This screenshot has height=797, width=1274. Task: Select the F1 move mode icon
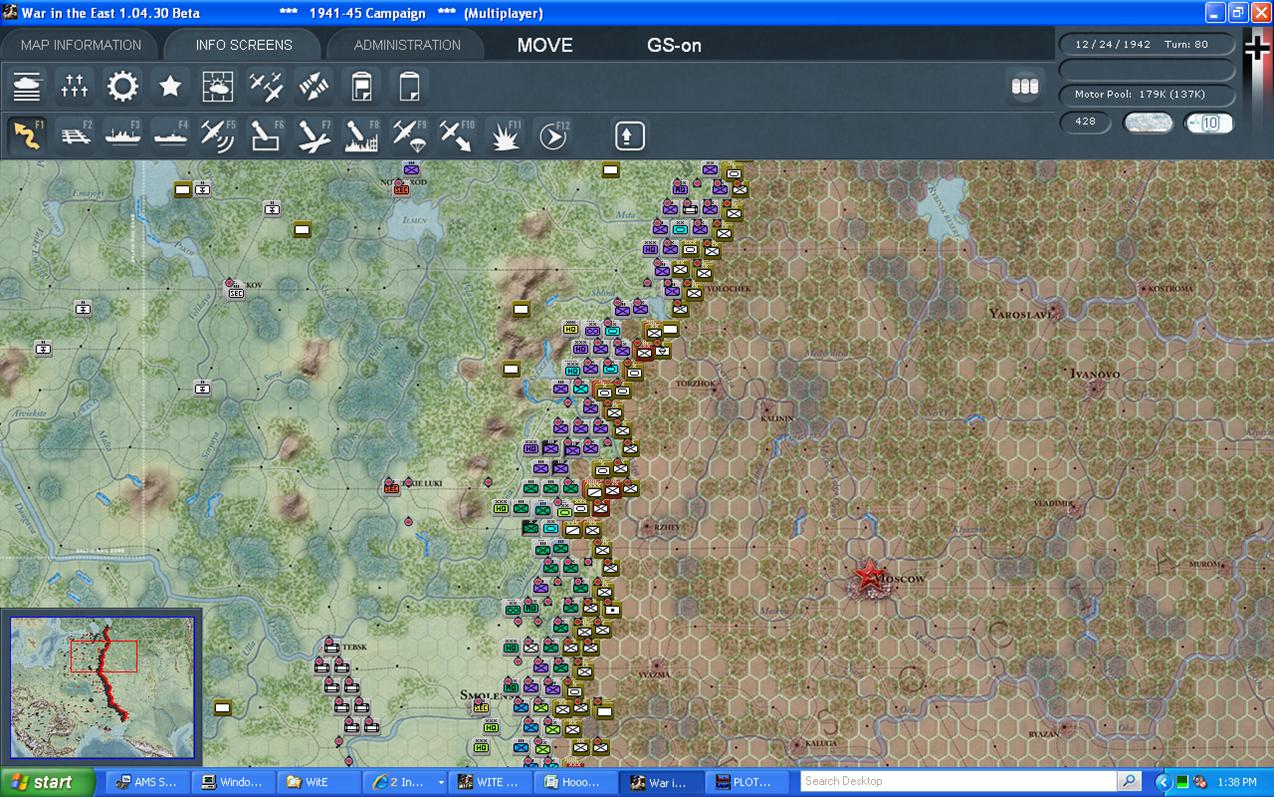[27, 135]
